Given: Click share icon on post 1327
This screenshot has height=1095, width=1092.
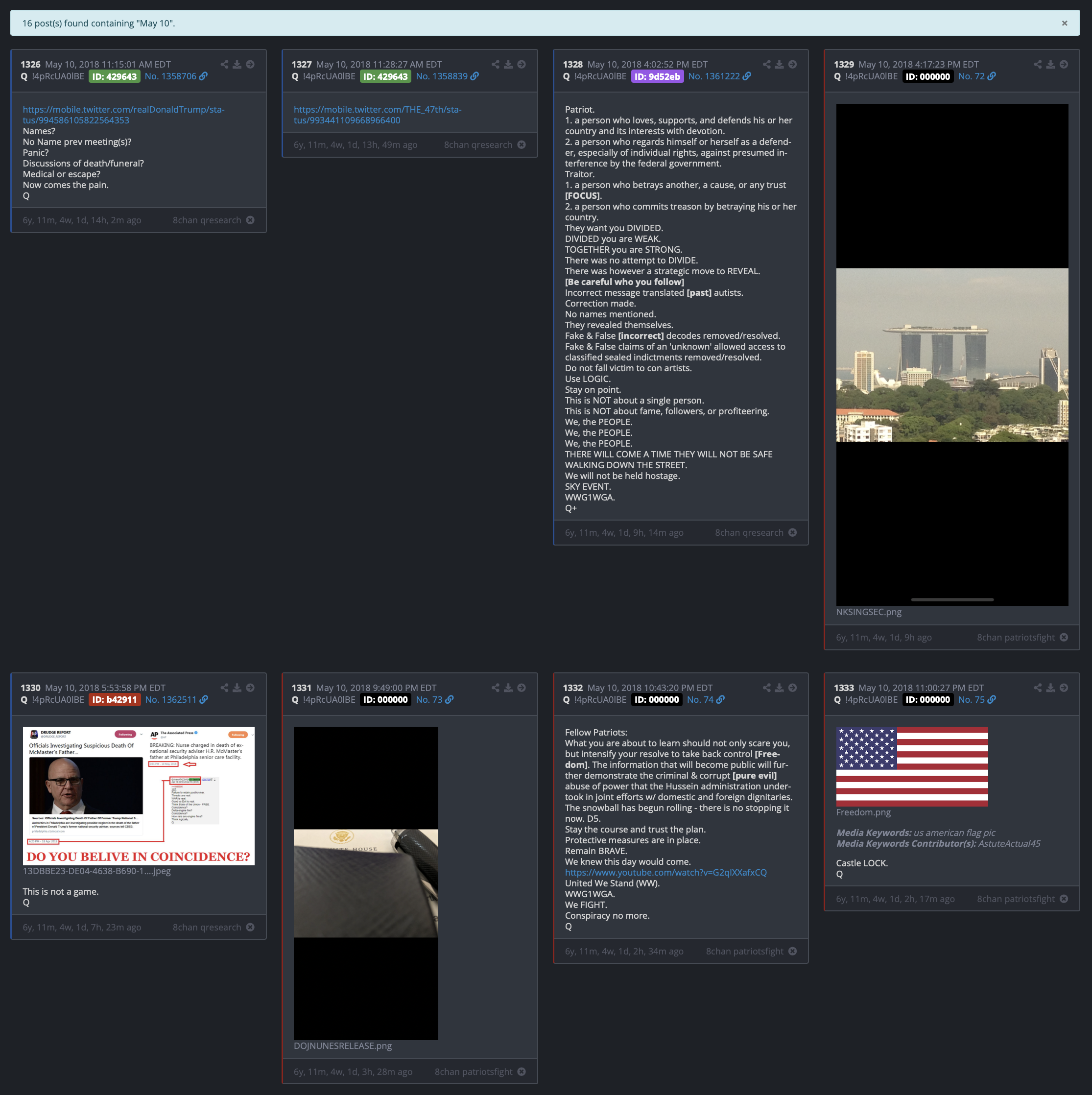Looking at the screenshot, I should (495, 65).
